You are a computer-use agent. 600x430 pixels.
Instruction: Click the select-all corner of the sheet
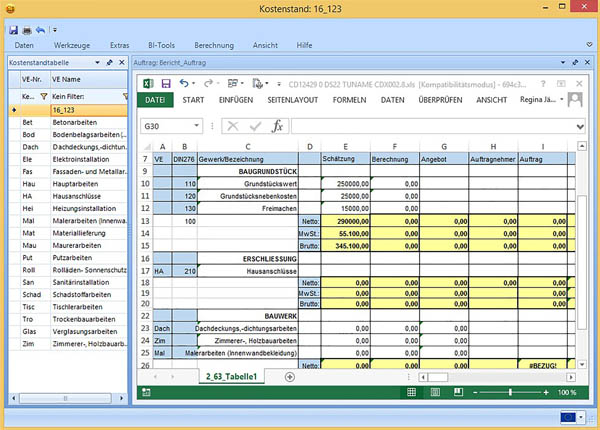(x=147, y=147)
